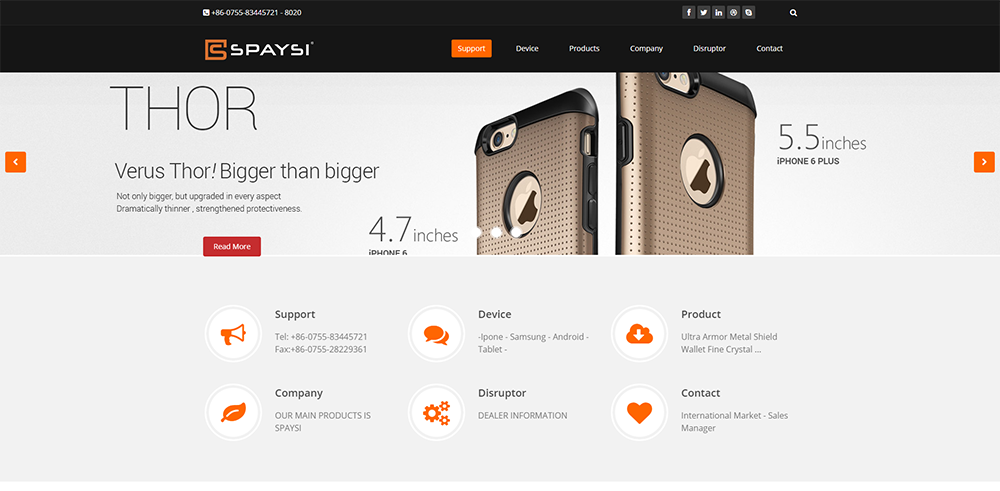Click the search magnifier icon
The width and height of the screenshot is (1000, 491).
click(793, 13)
